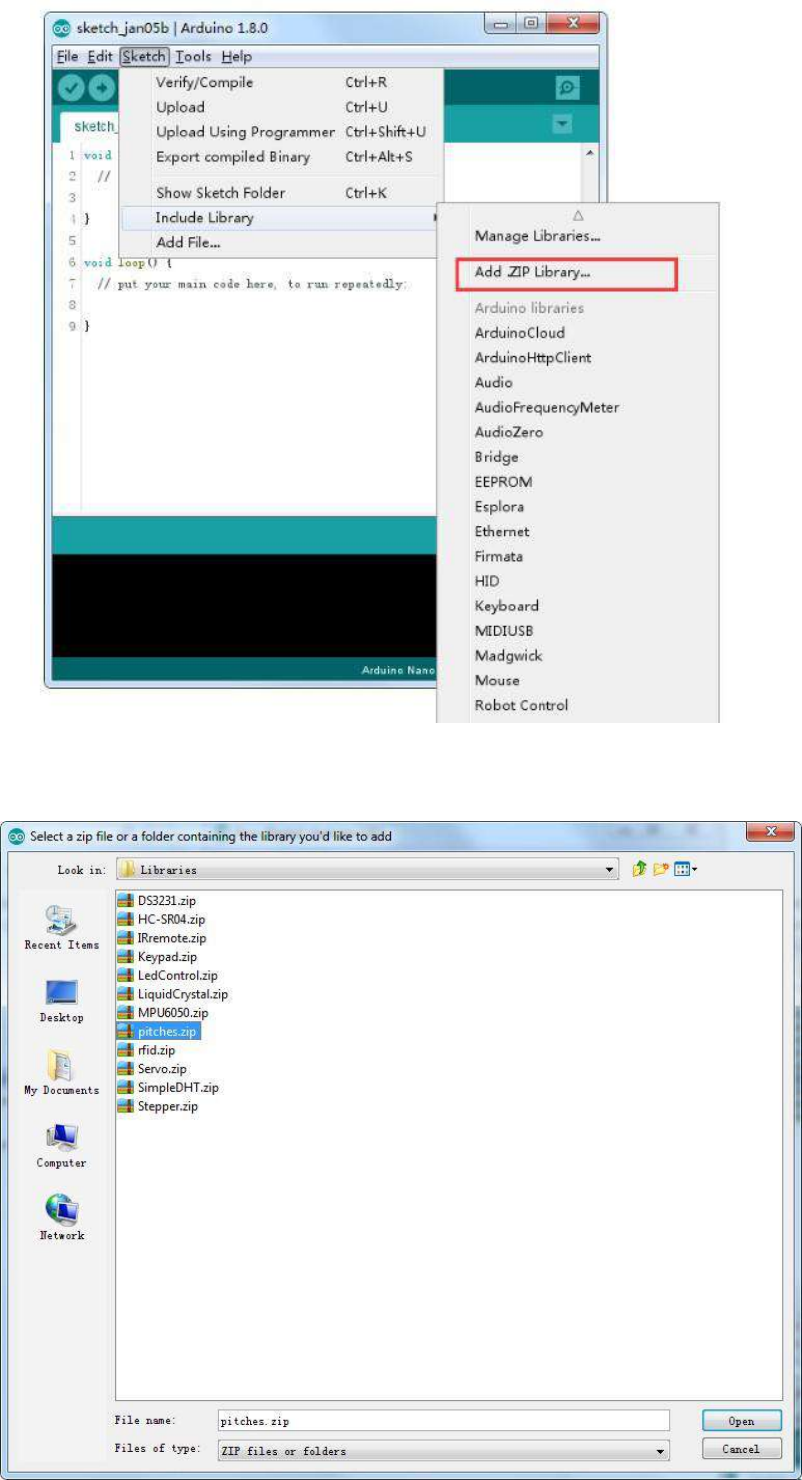Select the DS3231.zip file
The width and height of the screenshot is (802, 1480).
(158, 900)
